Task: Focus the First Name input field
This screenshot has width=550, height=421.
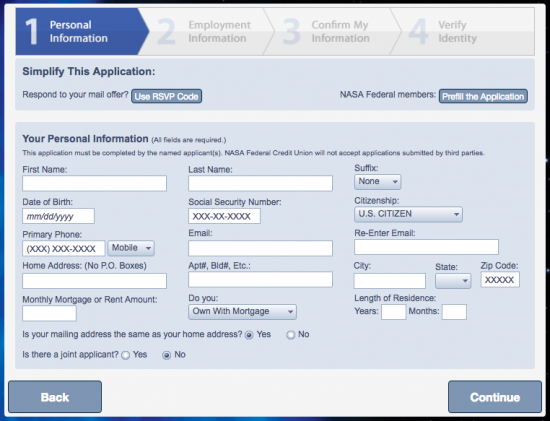Action: coord(94,183)
